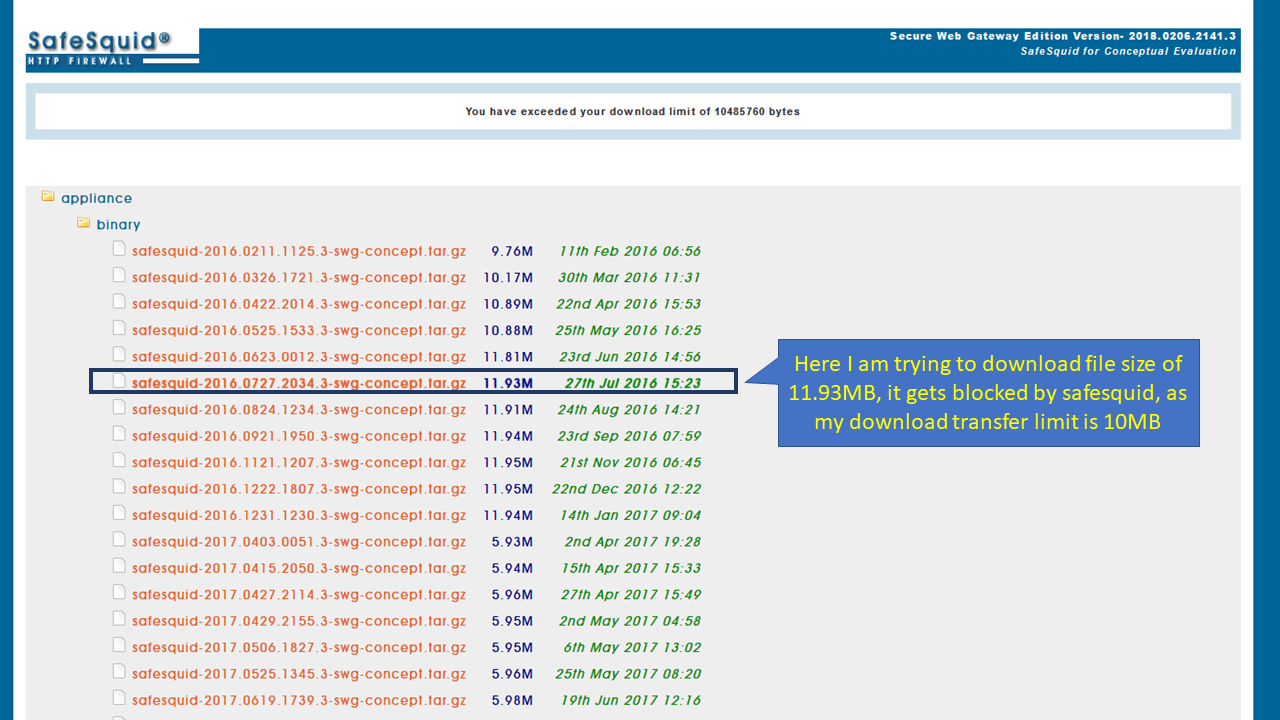Click date 30th Mar 2016 11:31
This screenshot has width=1280, height=720.
click(x=629, y=278)
